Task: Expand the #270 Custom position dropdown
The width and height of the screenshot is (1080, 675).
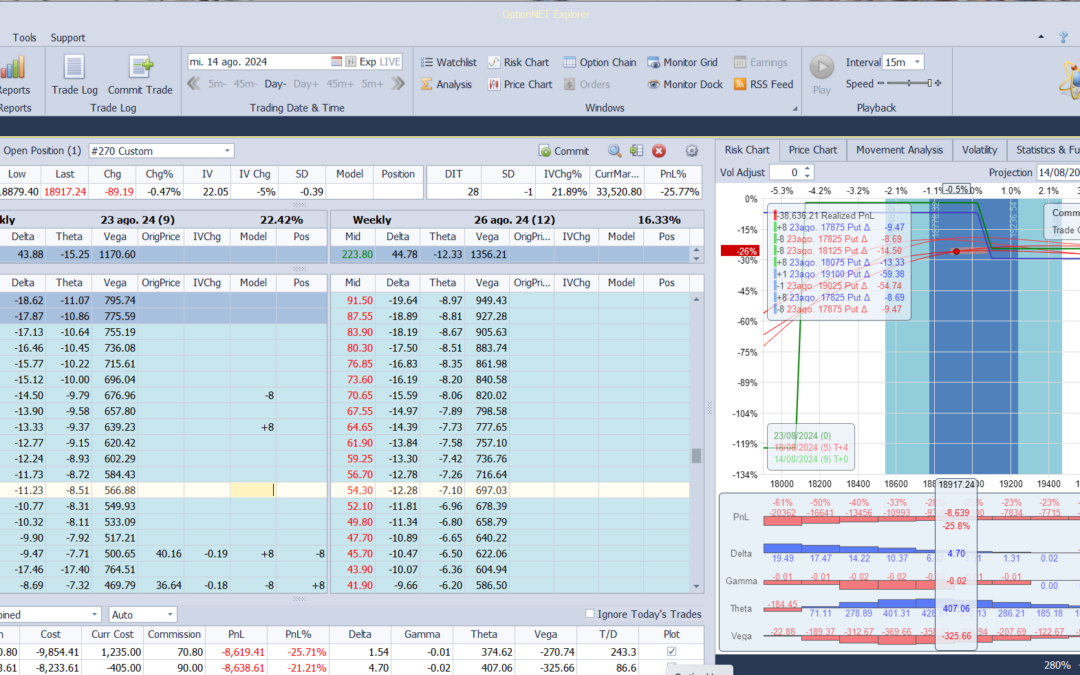Action: point(228,151)
